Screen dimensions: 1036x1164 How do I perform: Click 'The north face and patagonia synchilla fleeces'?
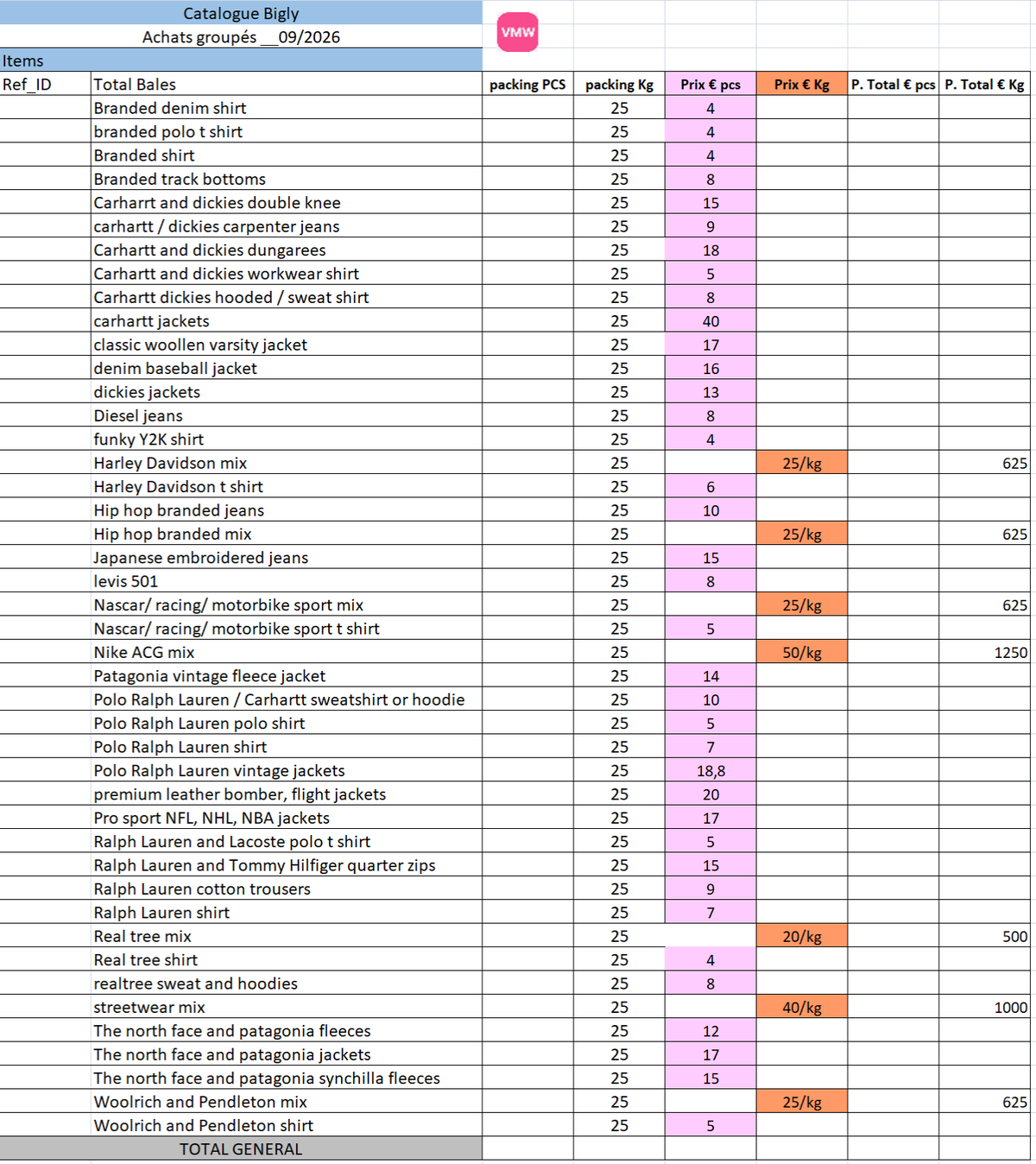[x=287, y=1078]
